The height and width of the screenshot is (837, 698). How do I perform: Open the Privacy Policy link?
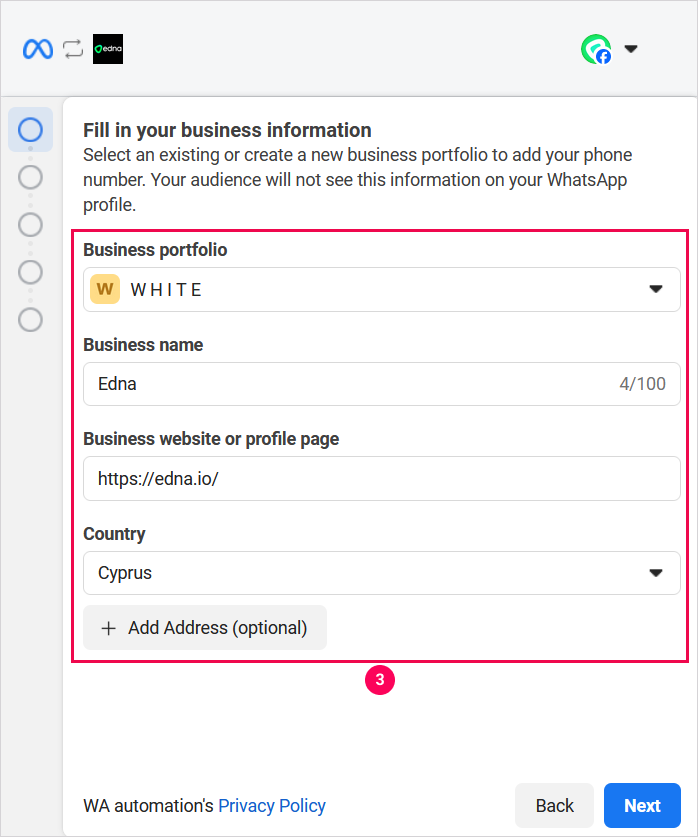(272, 806)
